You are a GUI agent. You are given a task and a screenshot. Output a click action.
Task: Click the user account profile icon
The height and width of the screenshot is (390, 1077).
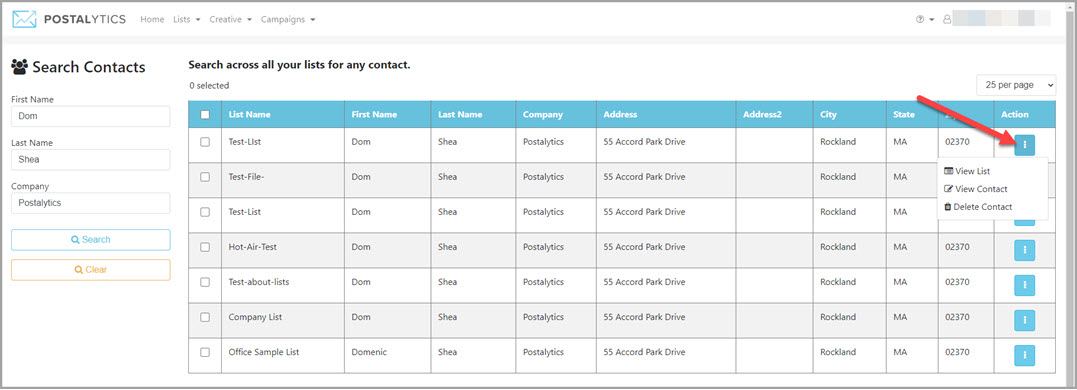(x=947, y=20)
